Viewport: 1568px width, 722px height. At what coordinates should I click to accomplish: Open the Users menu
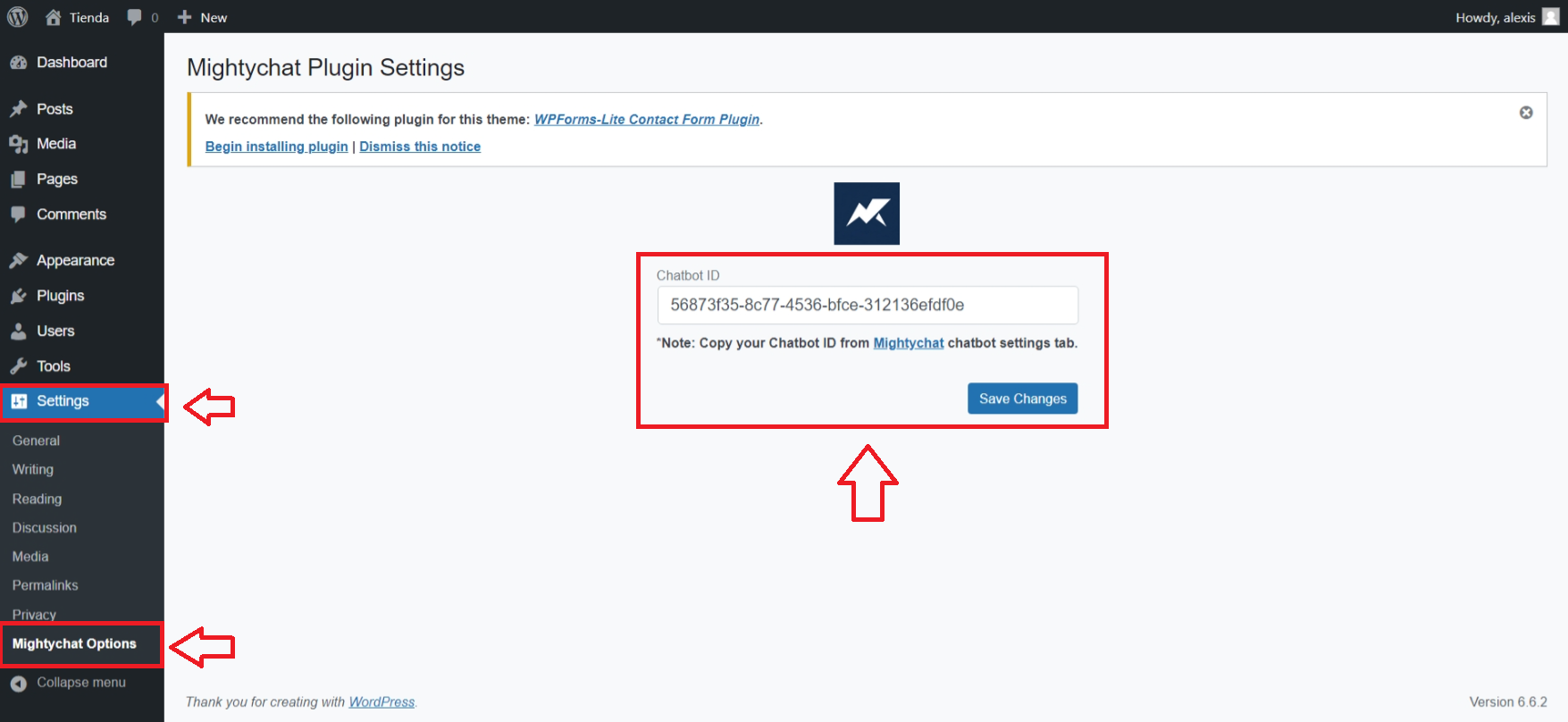[x=55, y=332]
